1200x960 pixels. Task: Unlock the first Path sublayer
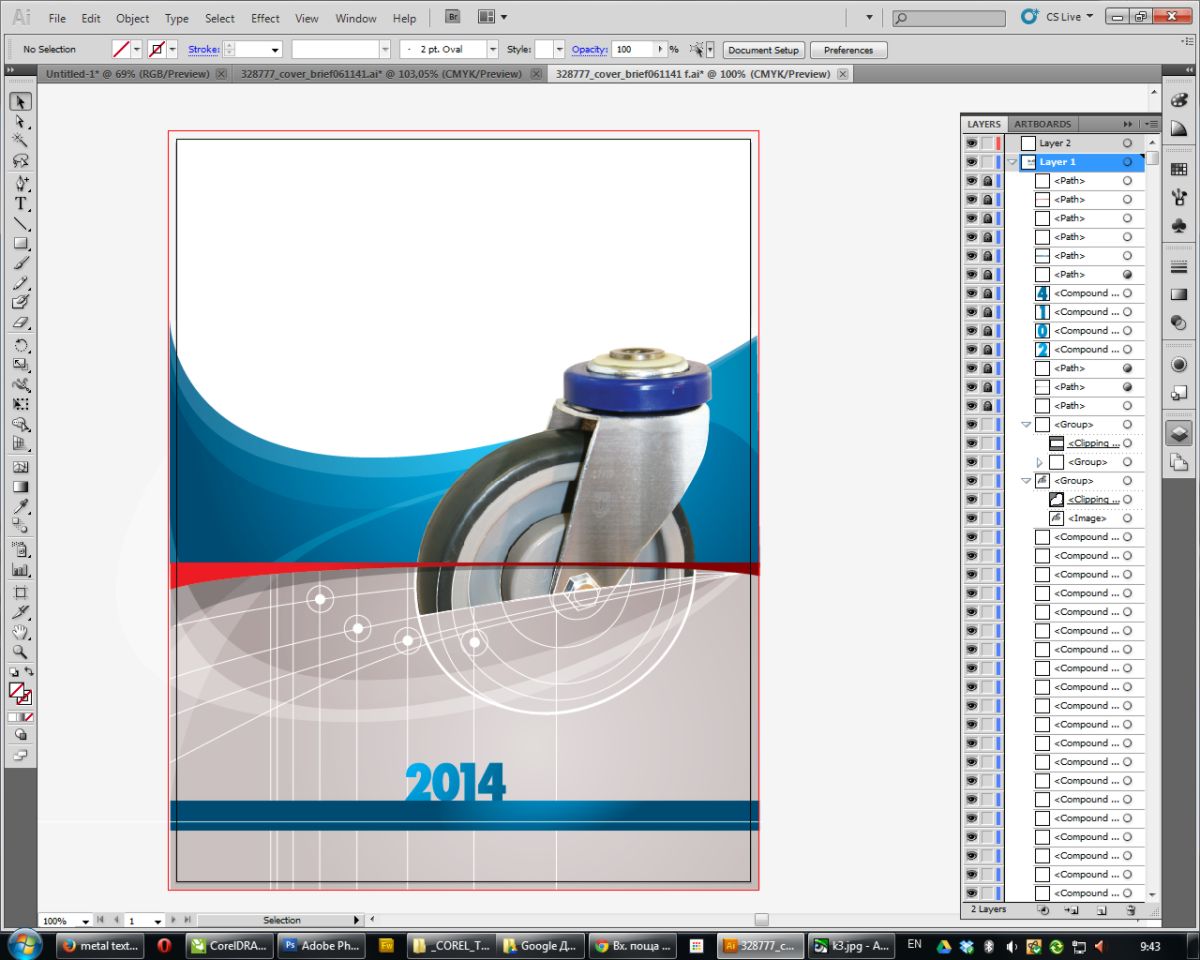tap(987, 181)
